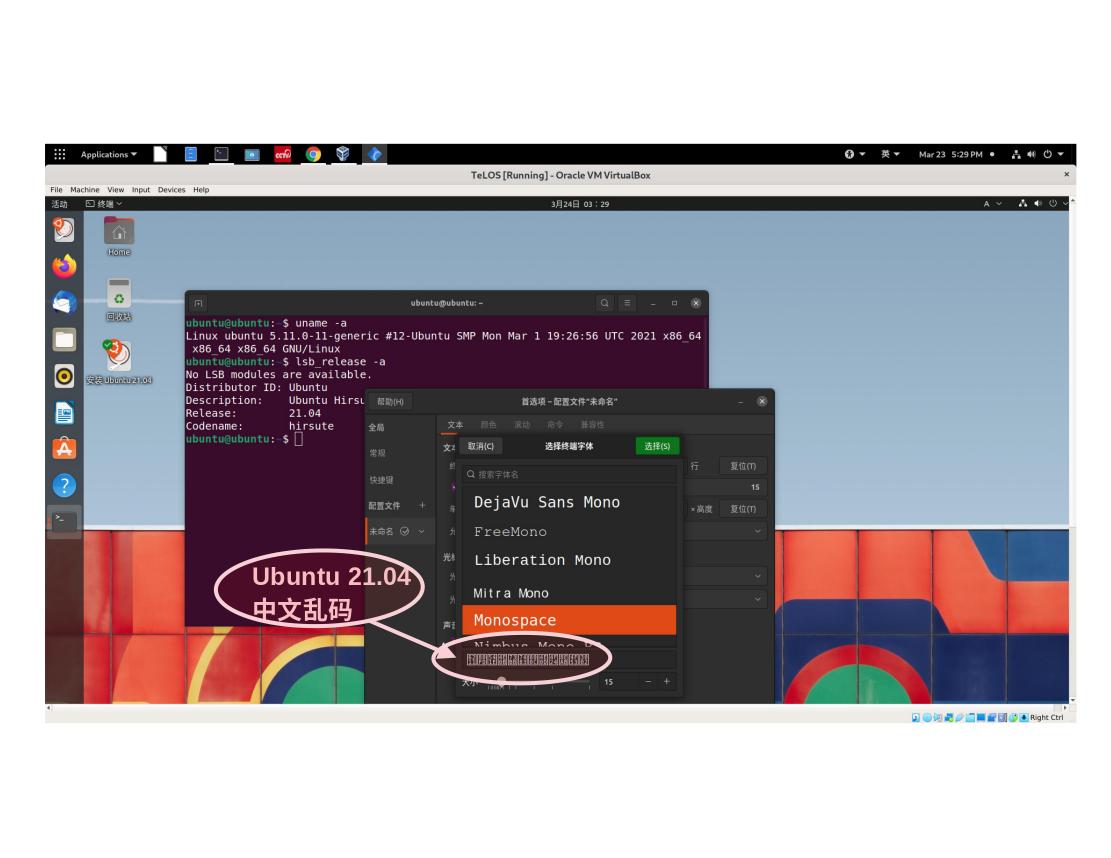Open the VirtualBox cube icon
Image resolution: width=1111 pixels, height=858 pixels.
(x=343, y=154)
